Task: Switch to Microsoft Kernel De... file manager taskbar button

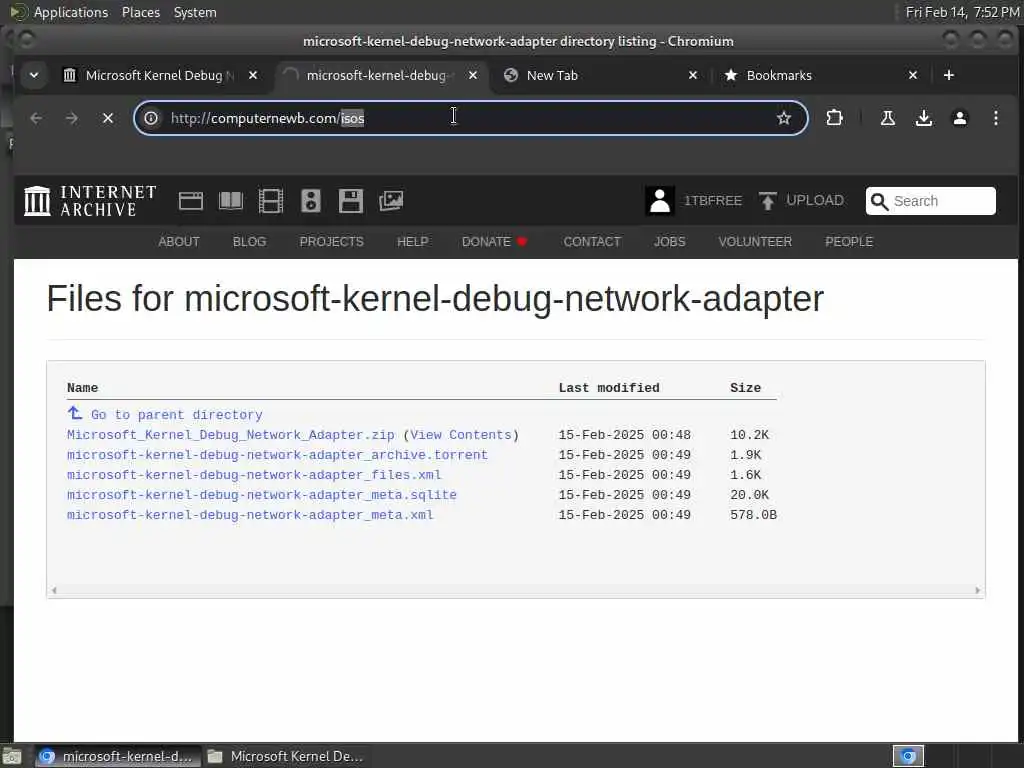Action: 285,756
